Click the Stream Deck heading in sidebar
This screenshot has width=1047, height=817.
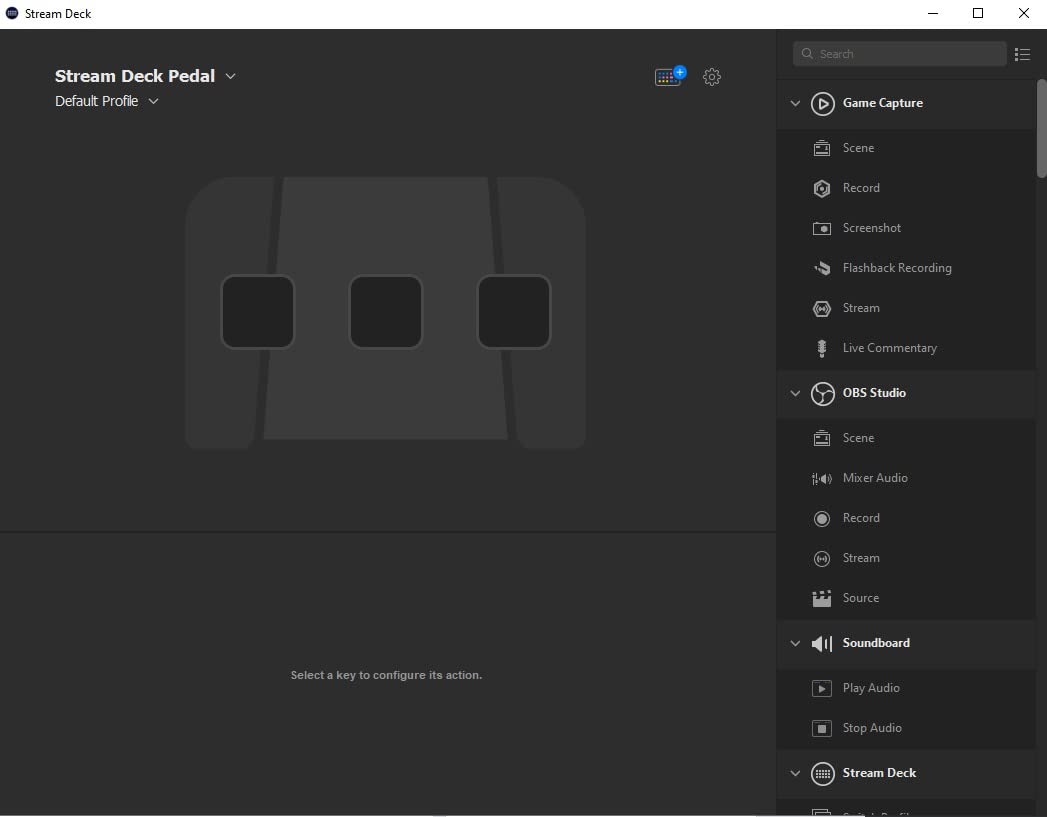pyautogui.click(x=879, y=773)
